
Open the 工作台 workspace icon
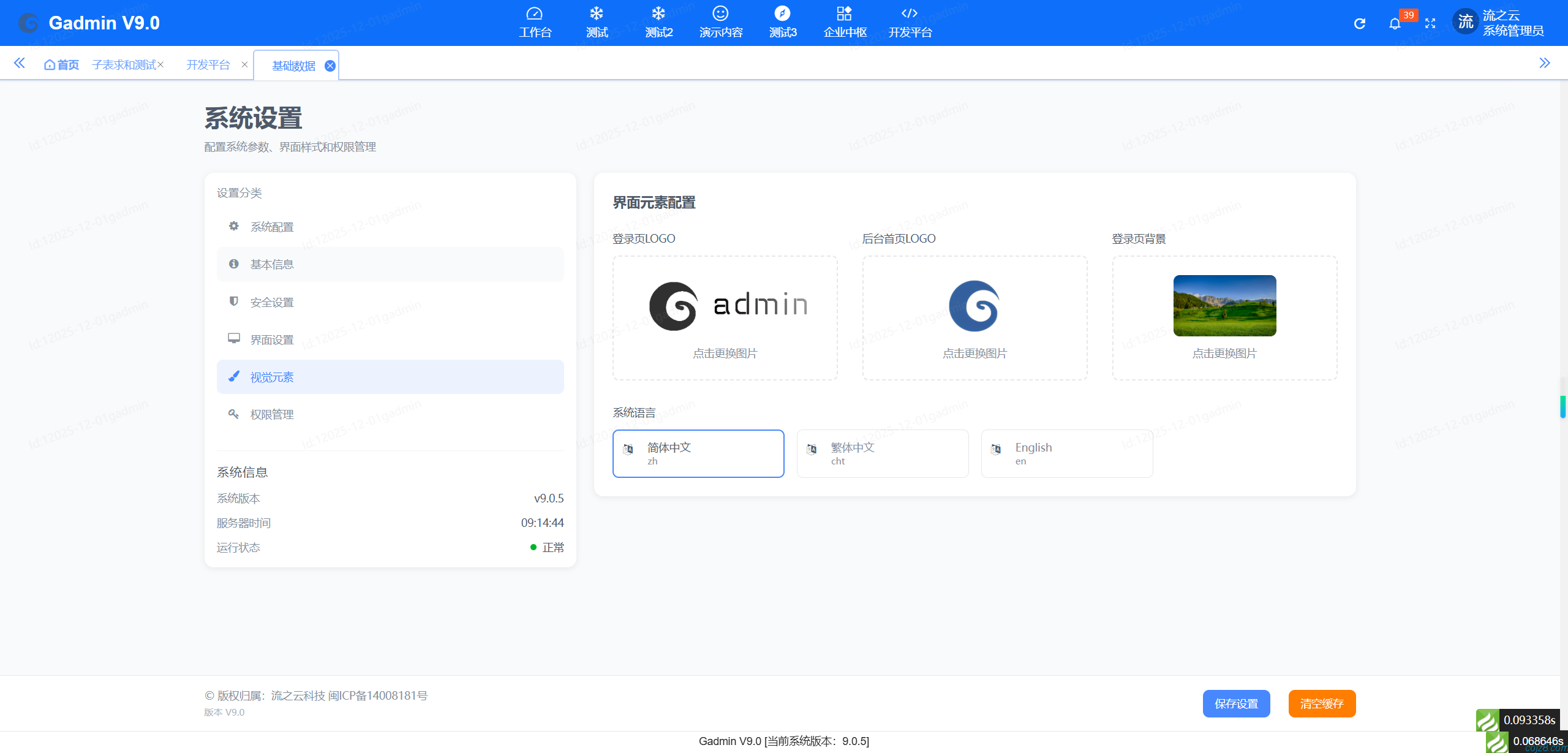[535, 21]
